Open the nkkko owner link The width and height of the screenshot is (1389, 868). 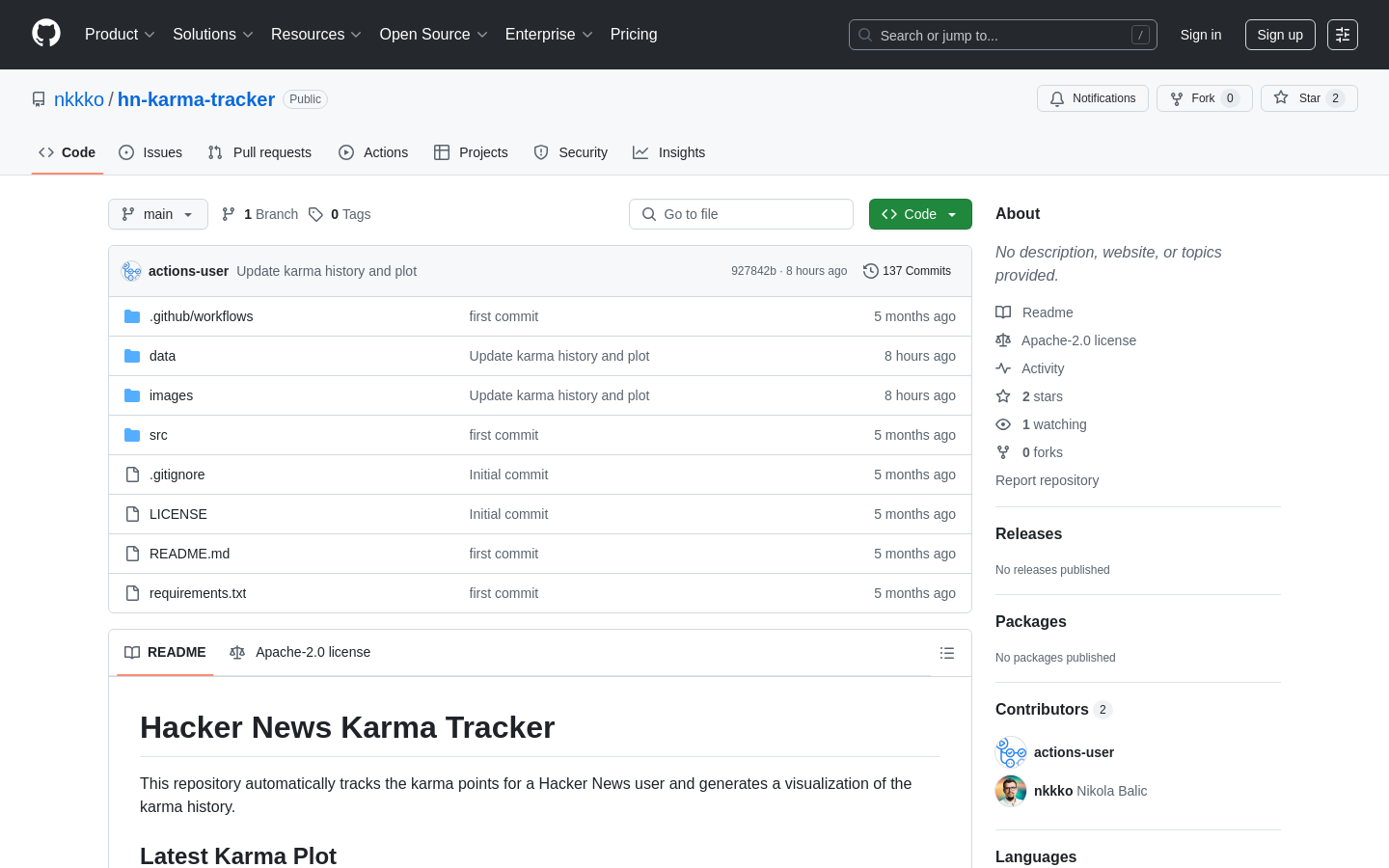coord(79,99)
